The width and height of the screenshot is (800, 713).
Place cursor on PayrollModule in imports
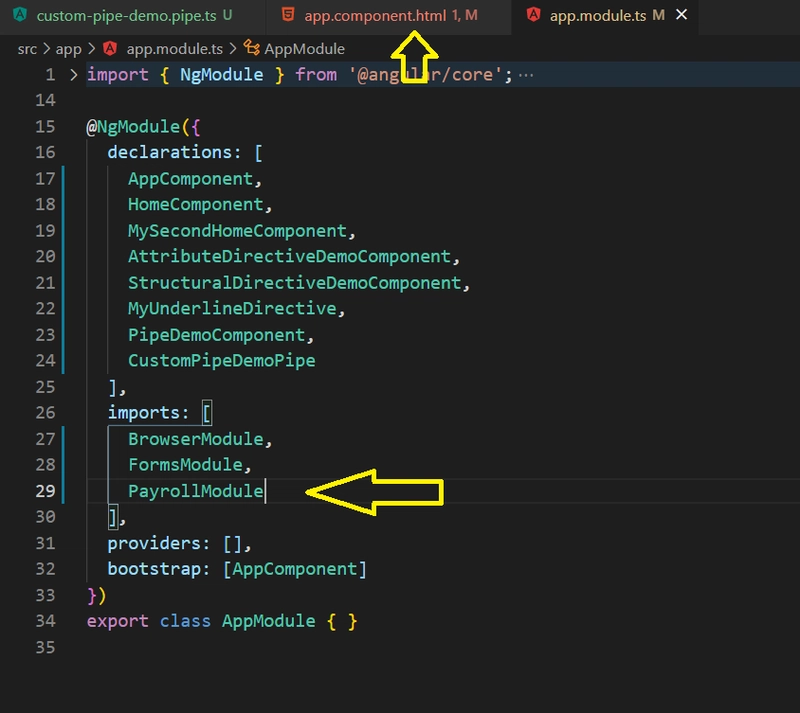click(x=195, y=491)
